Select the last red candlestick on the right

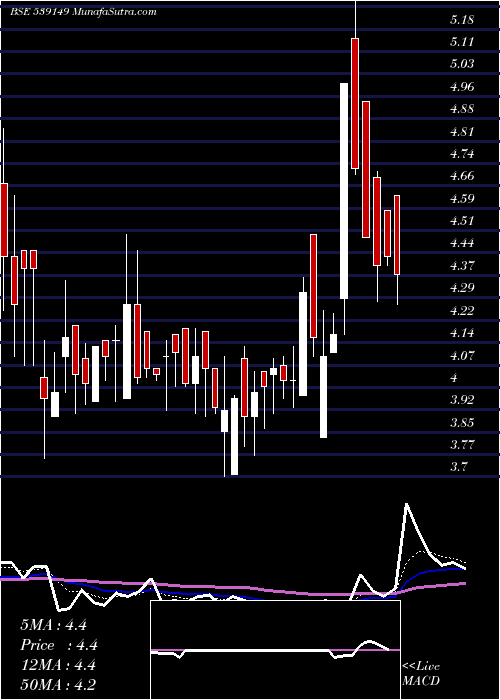click(397, 235)
